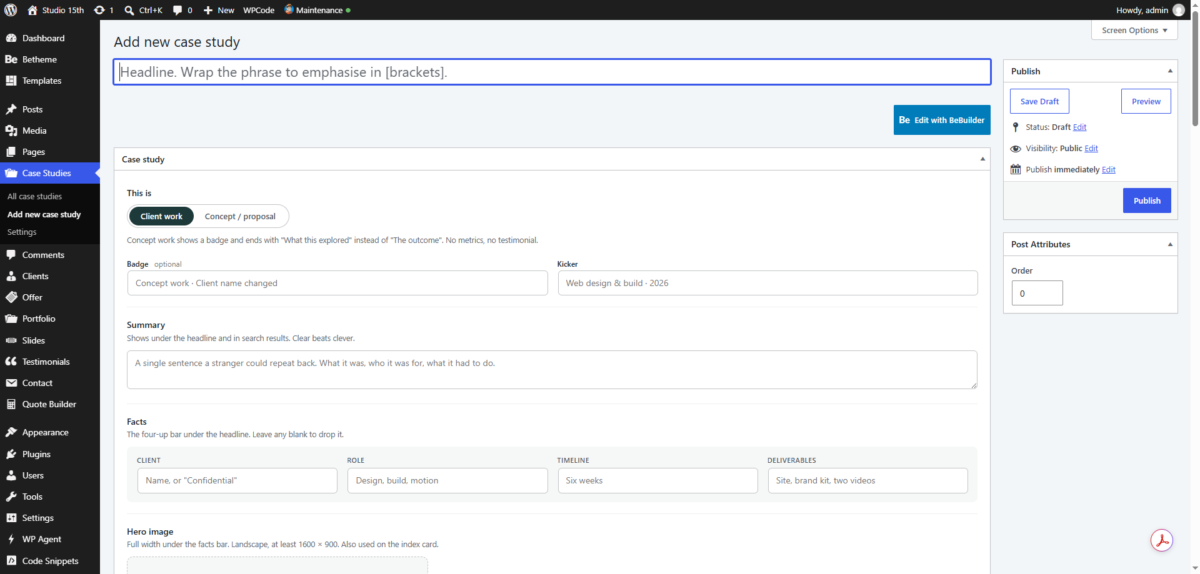Click the CLIENT facts field

pos(237,480)
